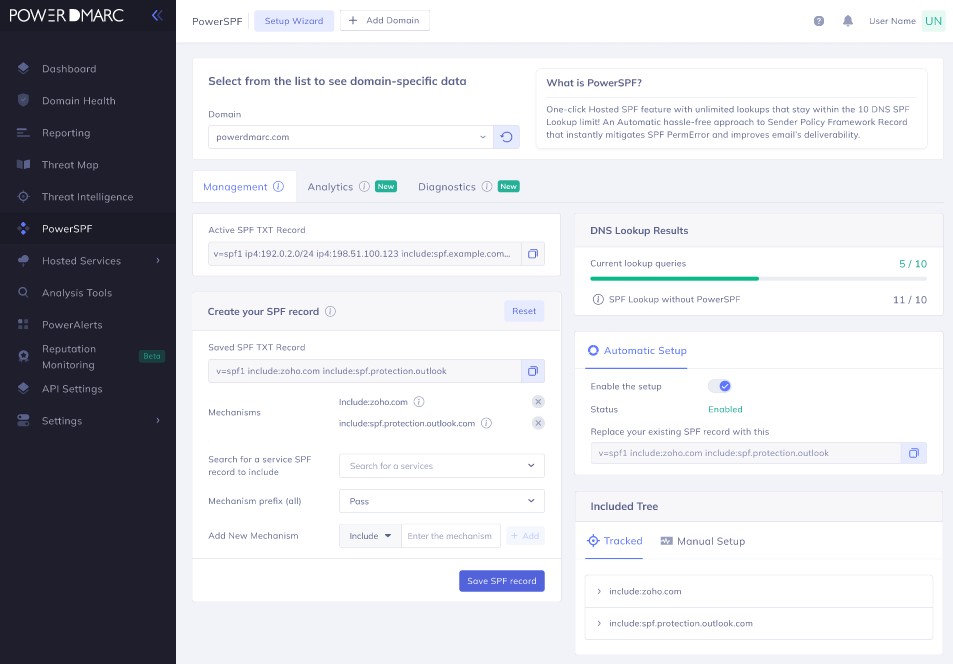Screen dimensions: 953x664
Task: Show info for SPF Lookup without PowerSPF
Action: (597, 299)
